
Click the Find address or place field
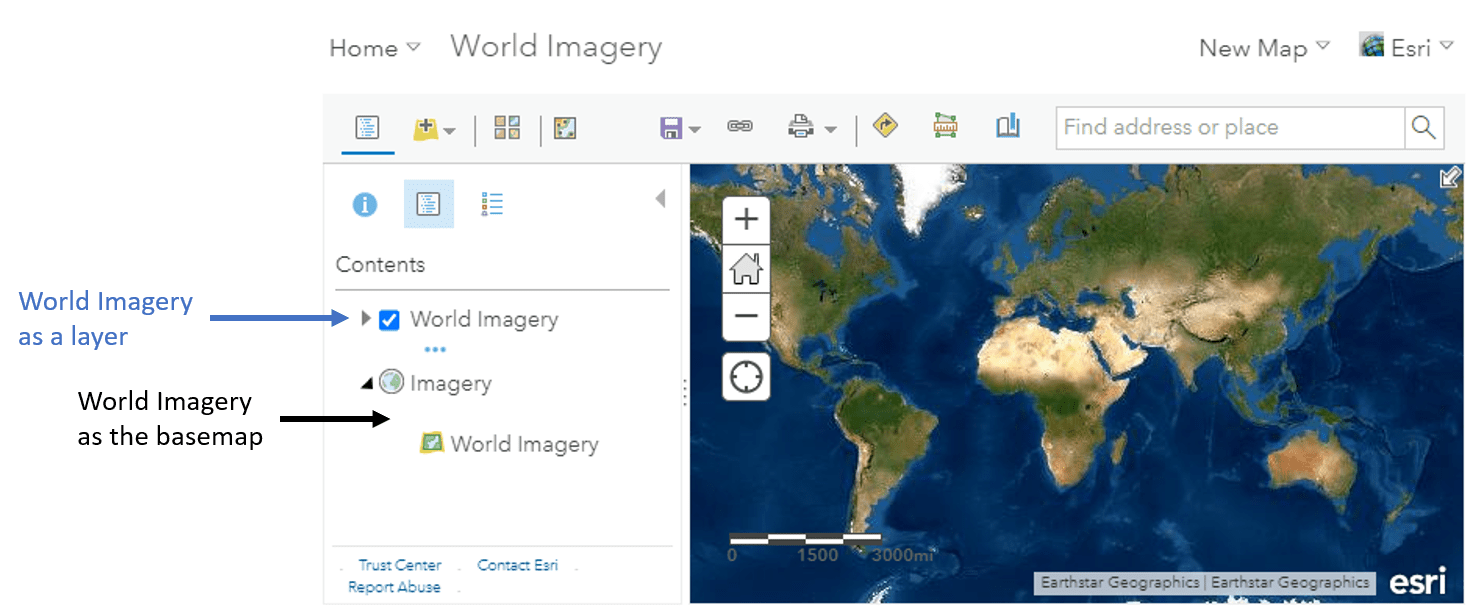coord(1230,127)
